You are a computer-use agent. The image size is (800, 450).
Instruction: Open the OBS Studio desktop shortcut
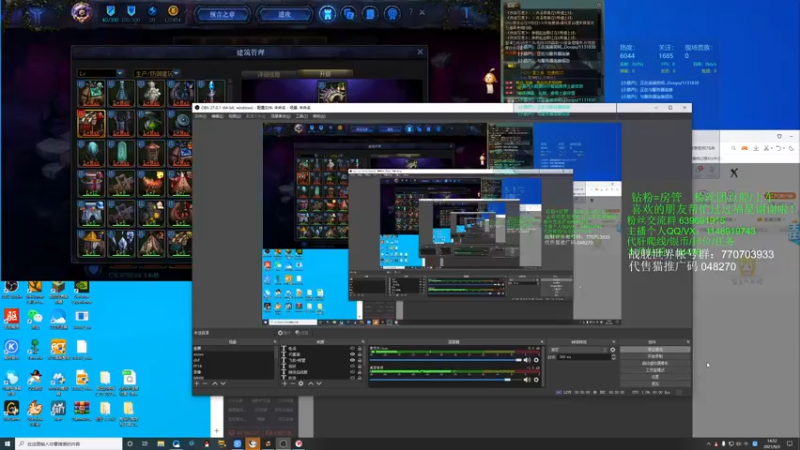coord(11,289)
